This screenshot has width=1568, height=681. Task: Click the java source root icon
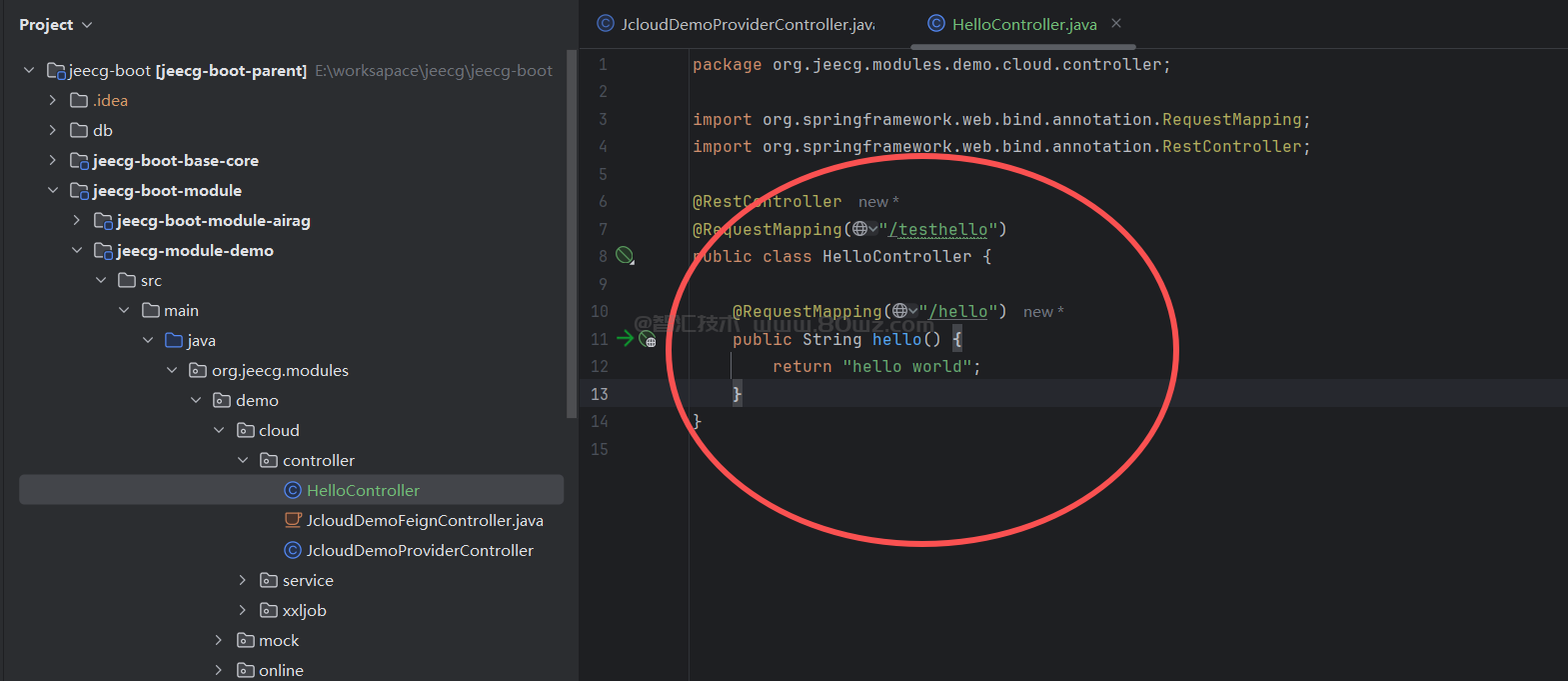coord(174,340)
